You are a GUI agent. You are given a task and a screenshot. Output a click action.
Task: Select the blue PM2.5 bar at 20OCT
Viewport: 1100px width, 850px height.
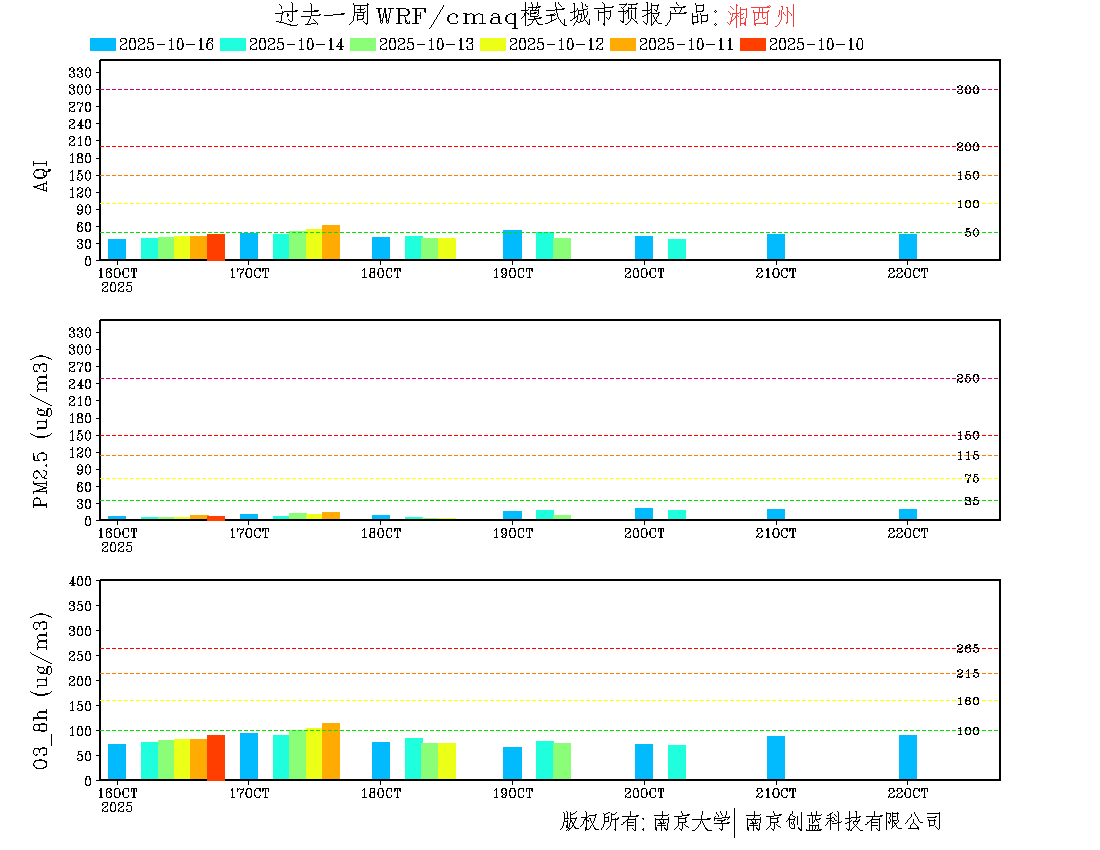tap(644, 514)
